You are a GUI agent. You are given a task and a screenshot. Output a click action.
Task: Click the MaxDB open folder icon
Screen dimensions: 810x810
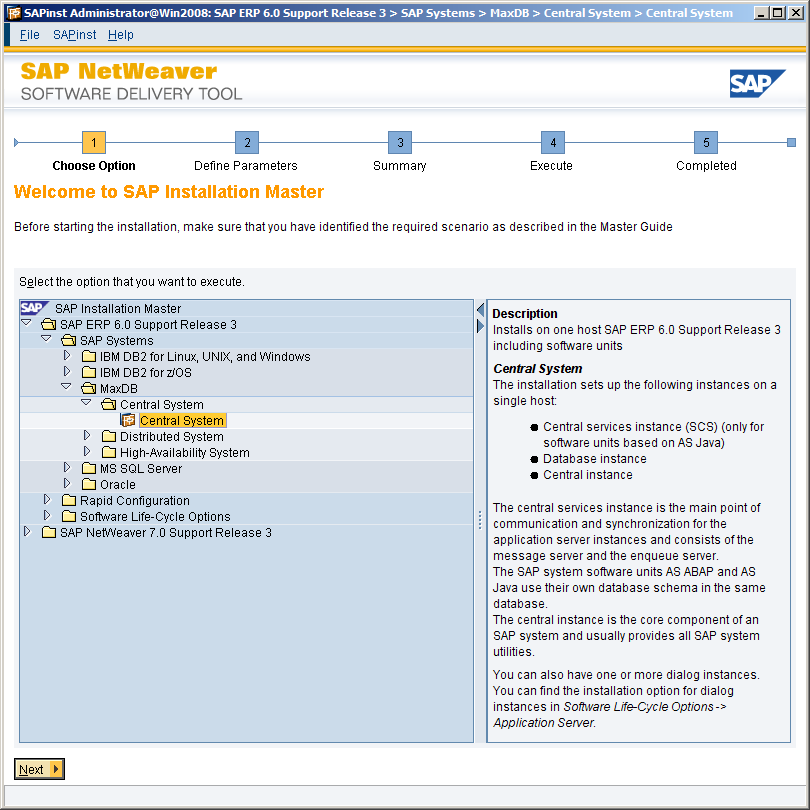pyautogui.click(x=89, y=388)
